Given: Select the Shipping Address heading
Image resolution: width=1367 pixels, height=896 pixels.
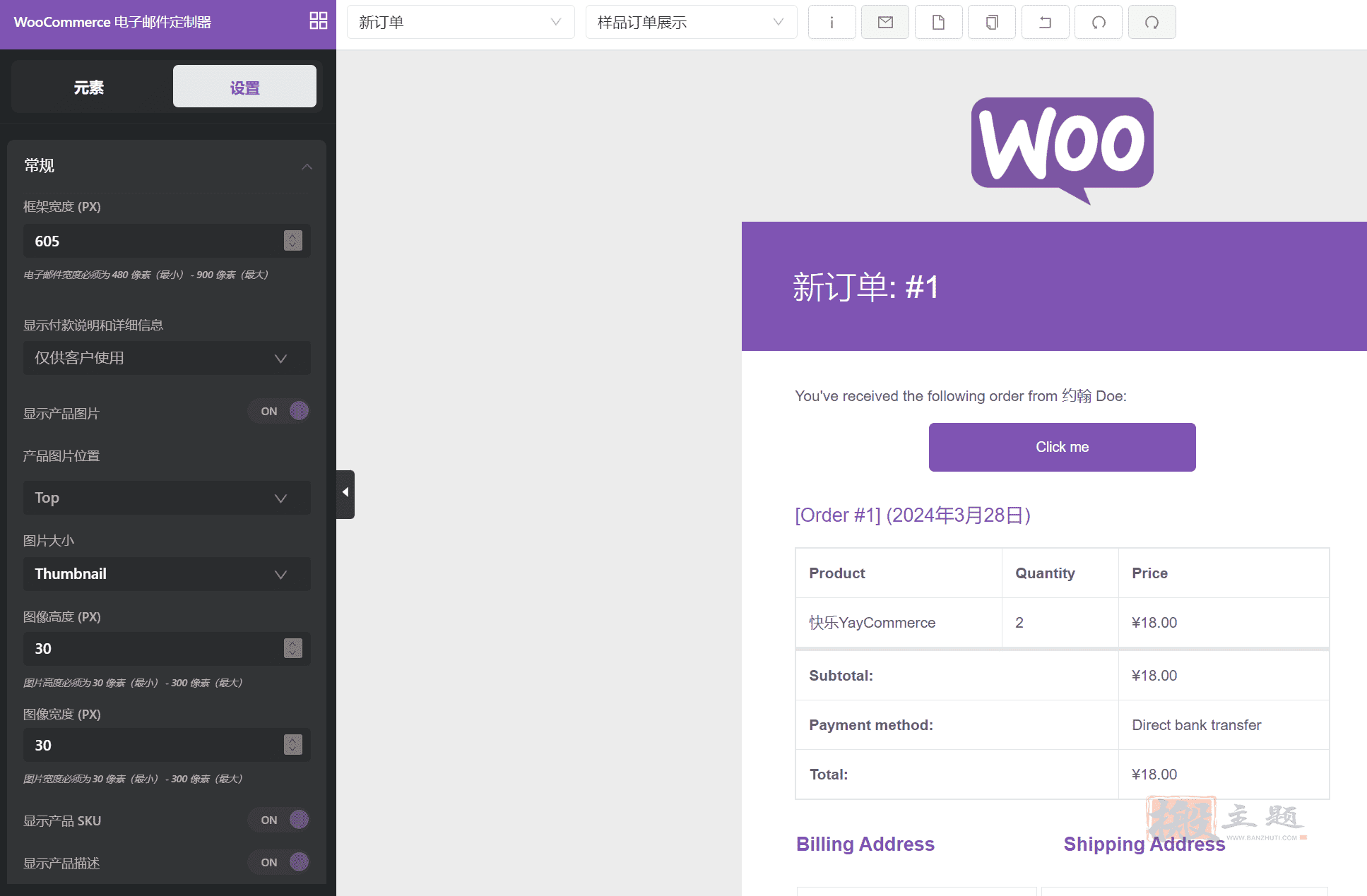Looking at the screenshot, I should click(x=1144, y=844).
